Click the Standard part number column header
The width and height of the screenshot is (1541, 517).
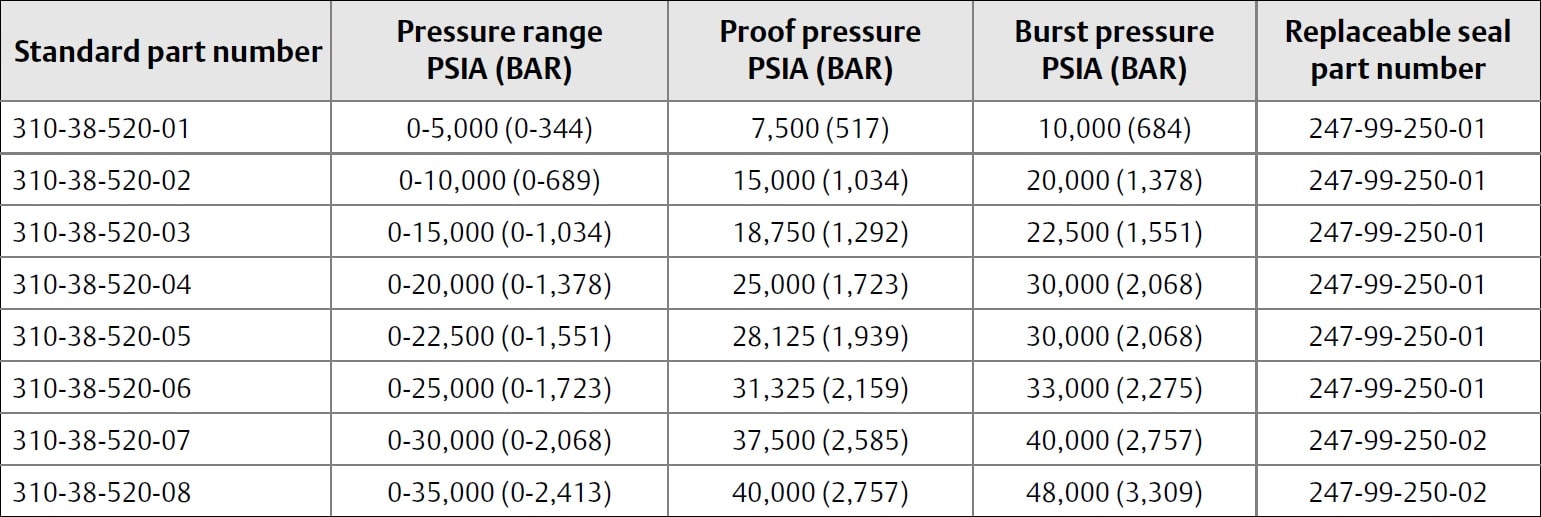(167, 52)
